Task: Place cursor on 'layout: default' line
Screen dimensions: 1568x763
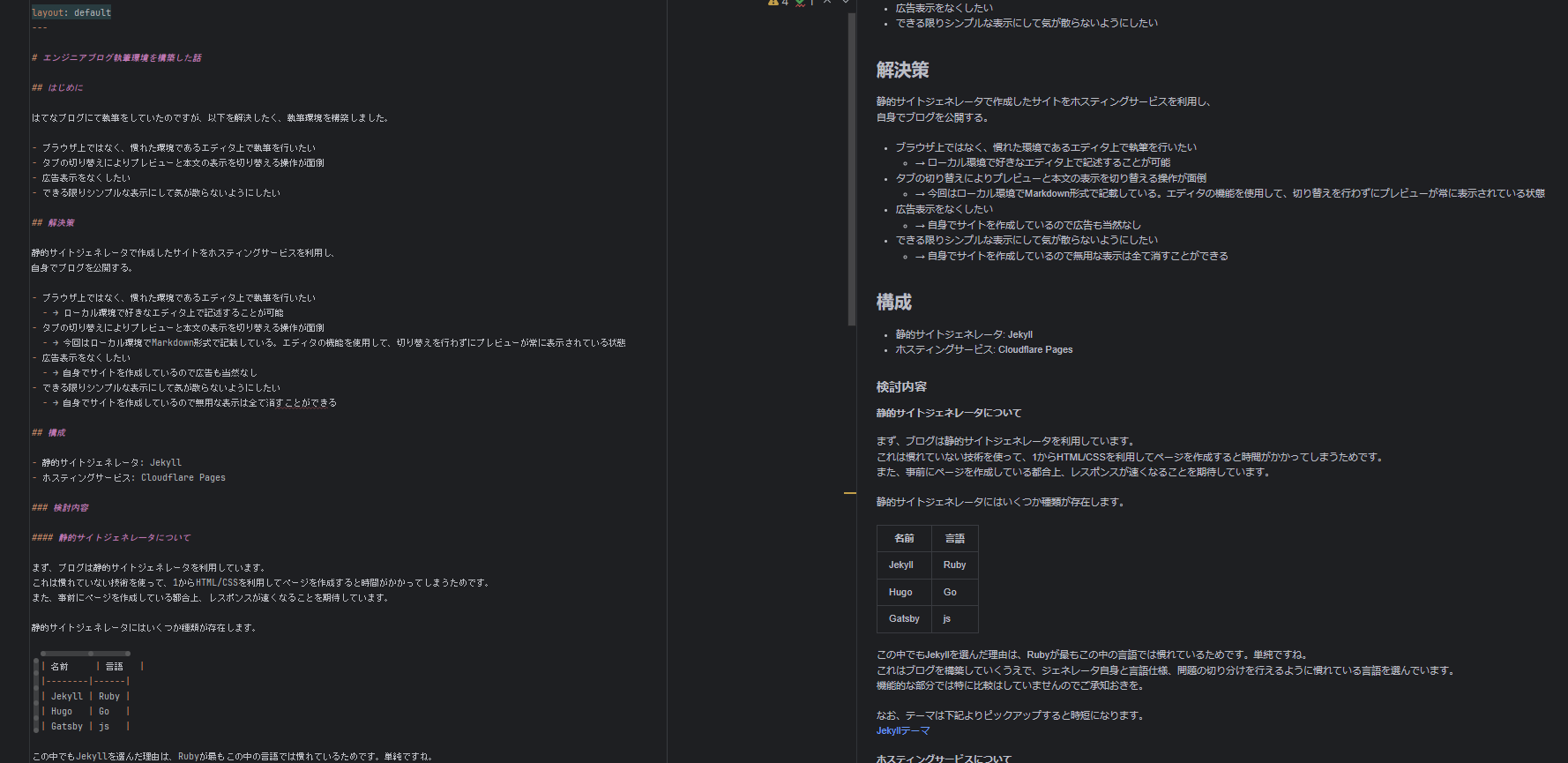Action: pyautogui.click(x=71, y=12)
